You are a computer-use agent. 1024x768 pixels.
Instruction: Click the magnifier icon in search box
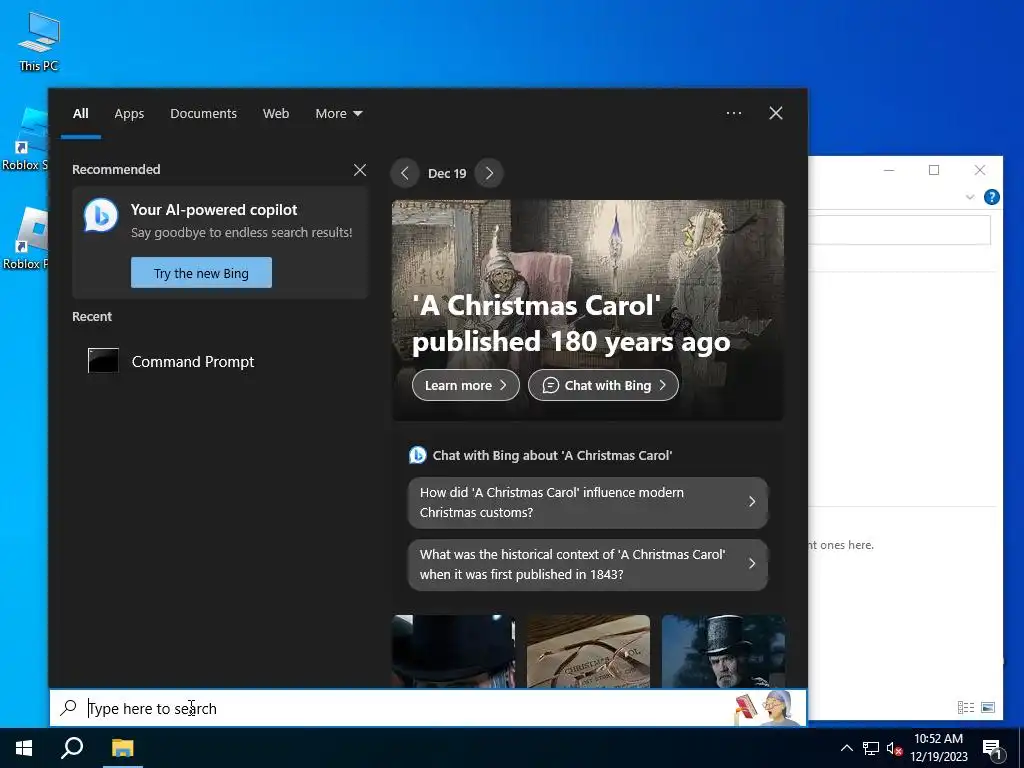(x=69, y=707)
